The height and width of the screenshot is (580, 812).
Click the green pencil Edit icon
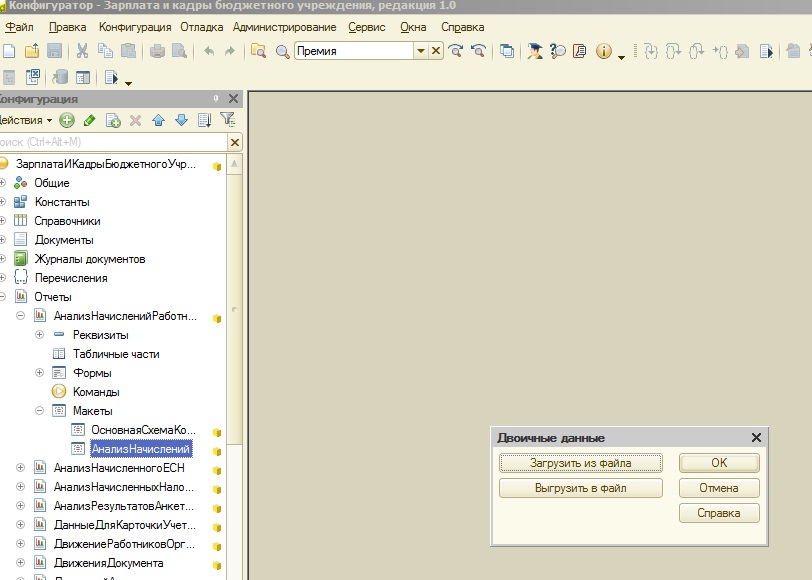point(89,120)
